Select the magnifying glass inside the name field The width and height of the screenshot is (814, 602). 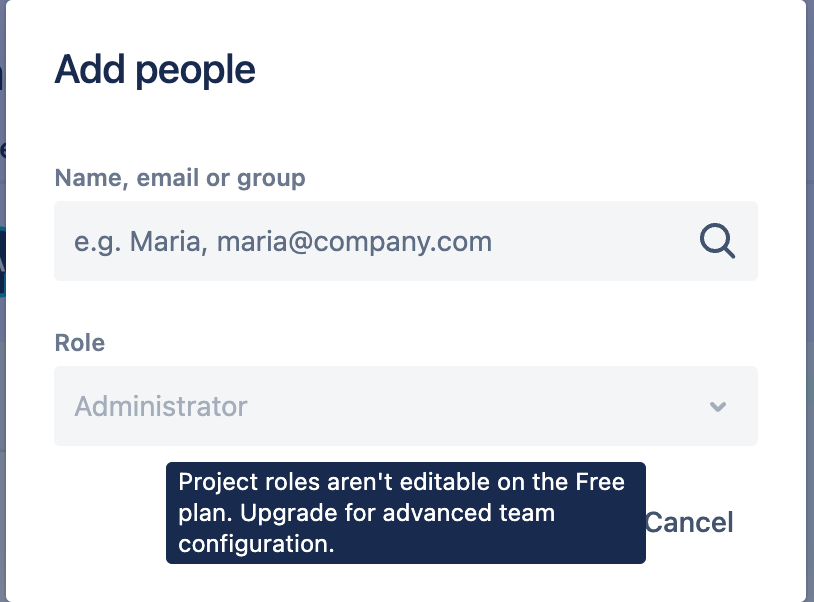tap(716, 241)
